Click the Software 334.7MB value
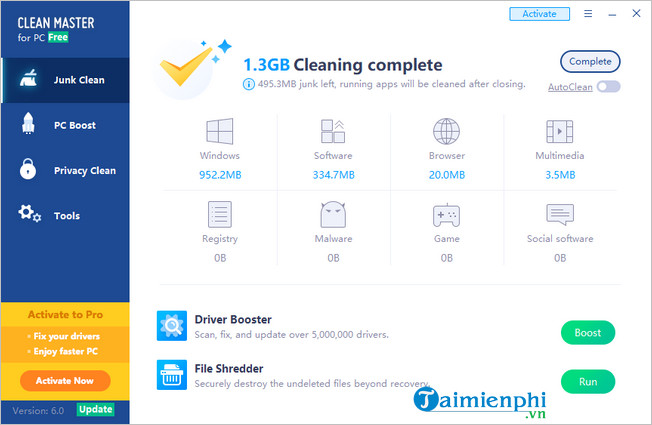The image size is (652, 425). (x=333, y=175)
